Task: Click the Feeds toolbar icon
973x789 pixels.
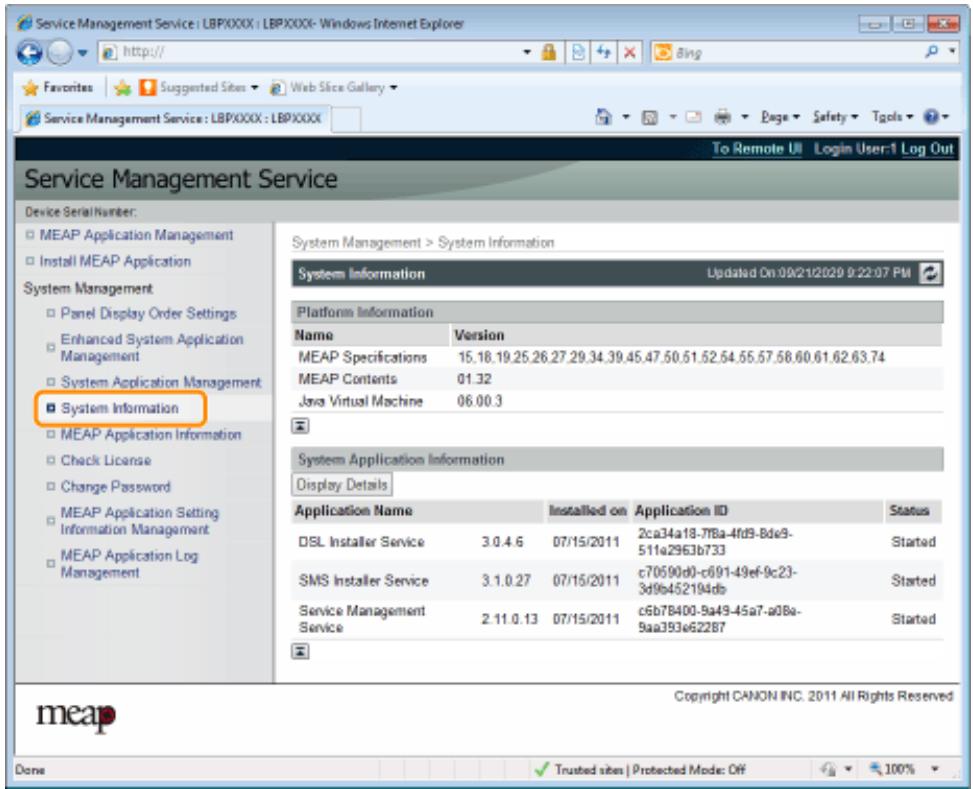Action: click(x=649, y=117)
